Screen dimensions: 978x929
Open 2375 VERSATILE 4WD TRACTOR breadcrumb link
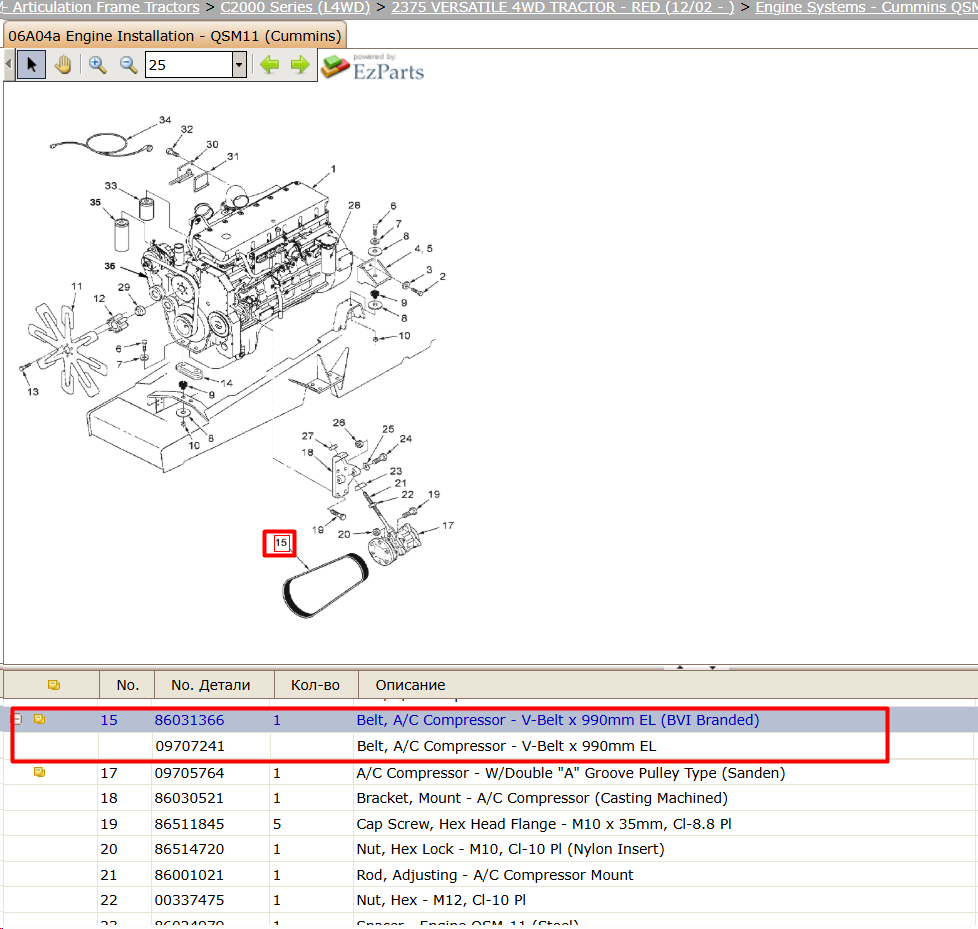tap(563, 7)
